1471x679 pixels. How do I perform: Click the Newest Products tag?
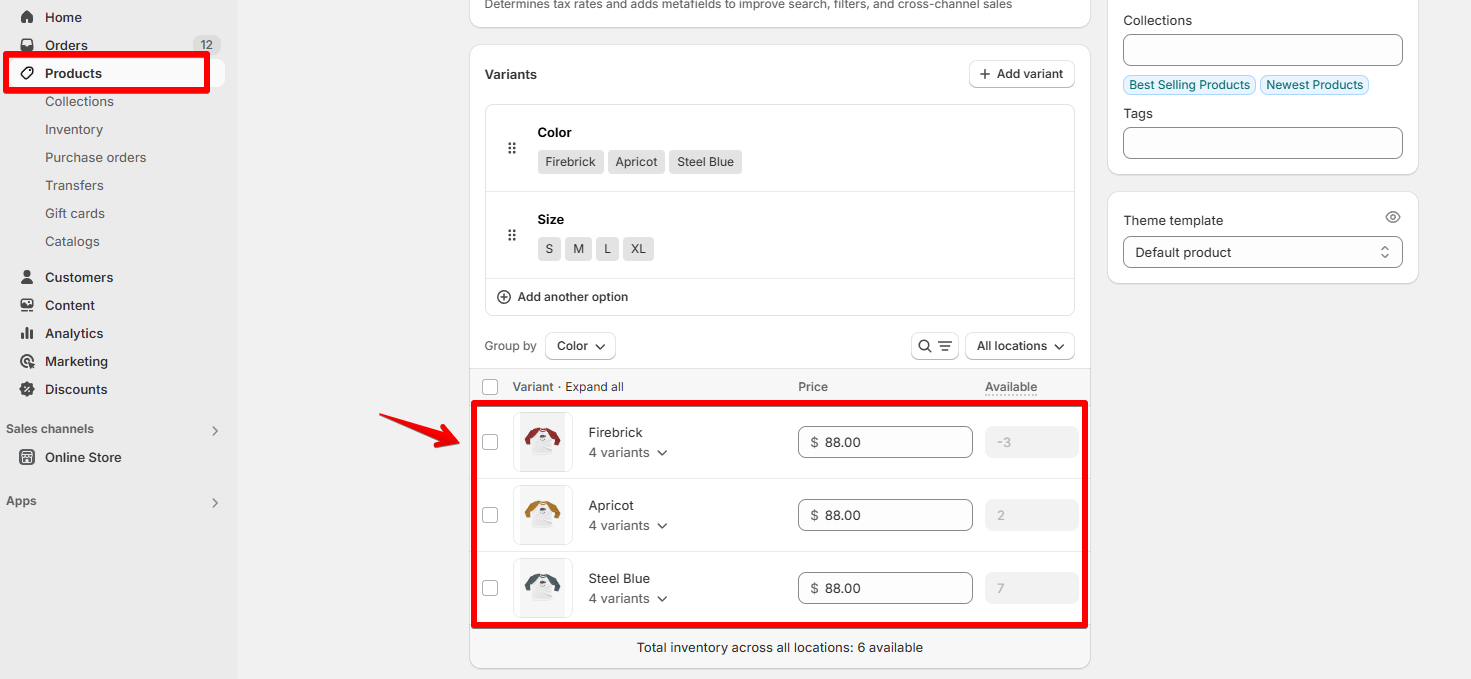click(x=1314, y=85)
